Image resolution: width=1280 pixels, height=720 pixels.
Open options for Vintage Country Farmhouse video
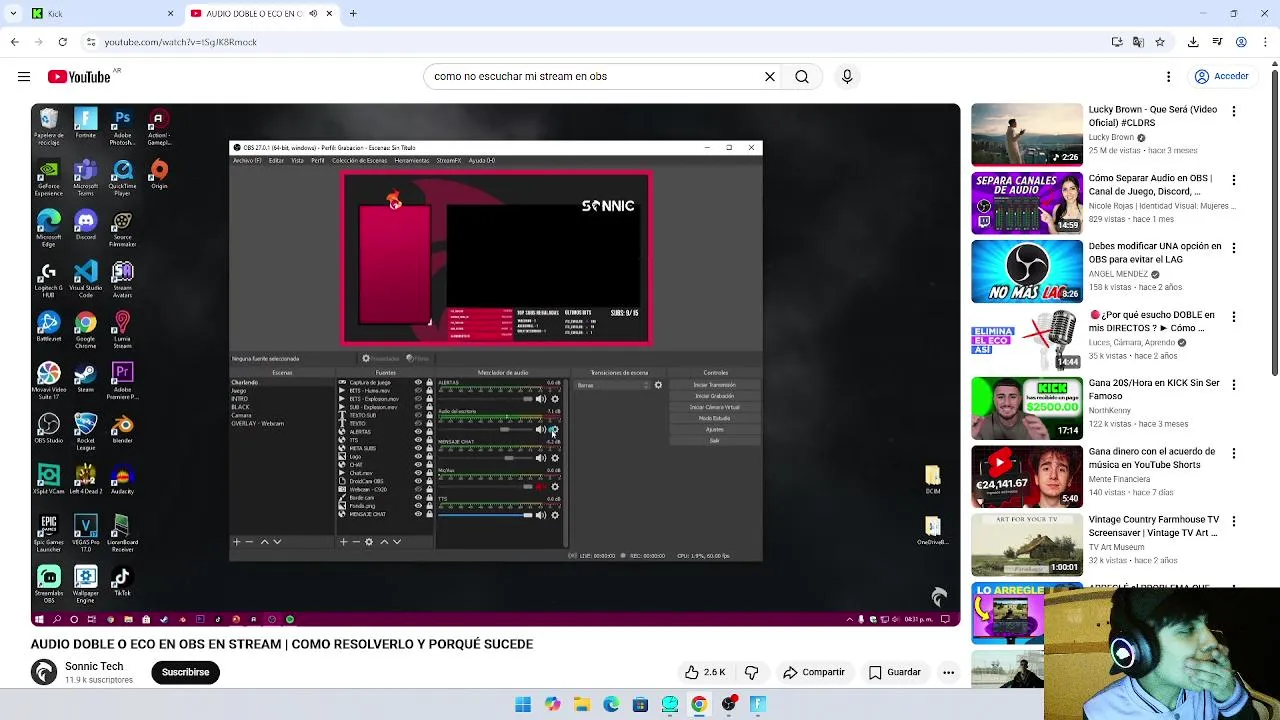(1233, 523)
